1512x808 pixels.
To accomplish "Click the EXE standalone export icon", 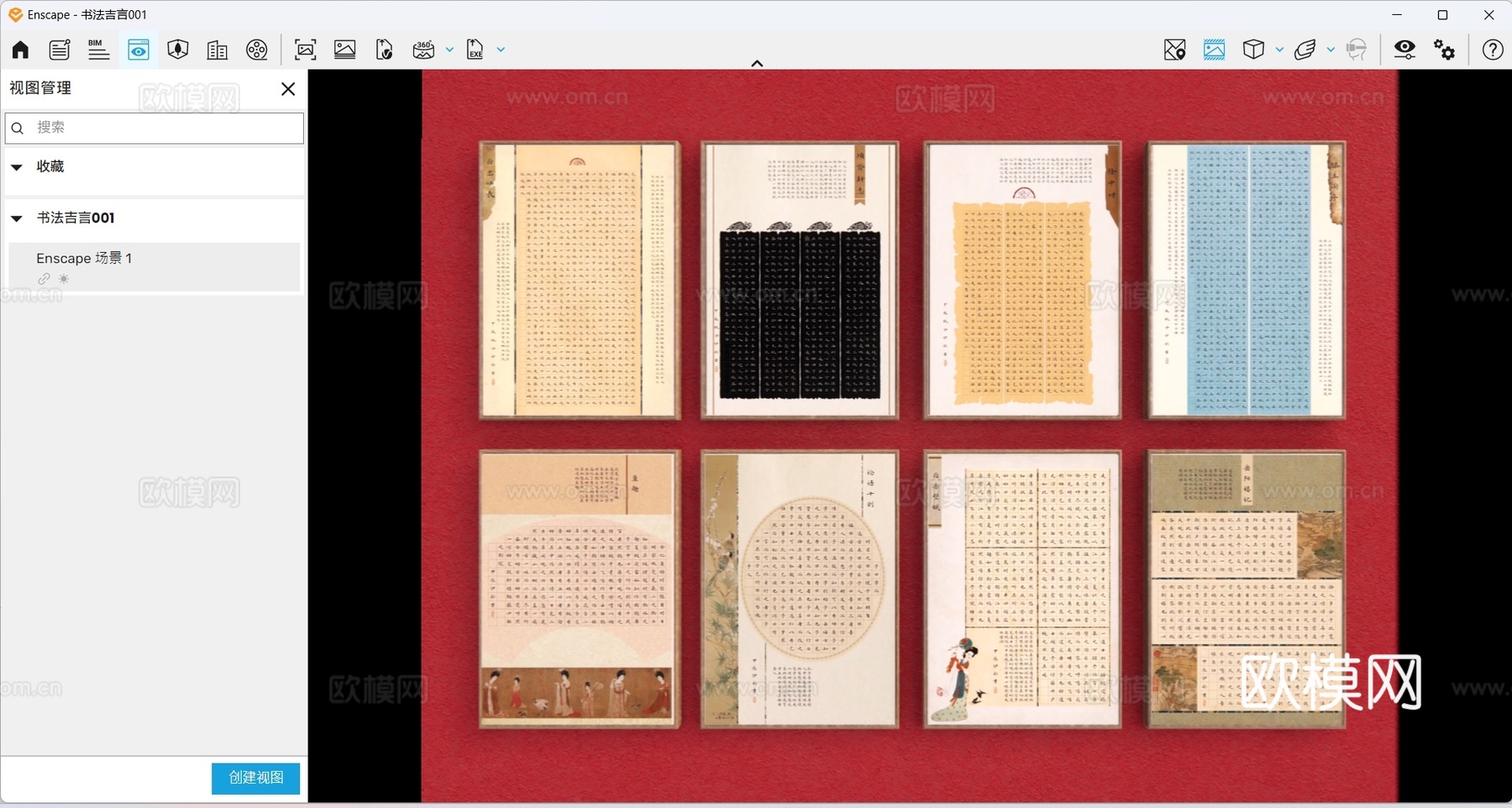I will click(475, 50).
